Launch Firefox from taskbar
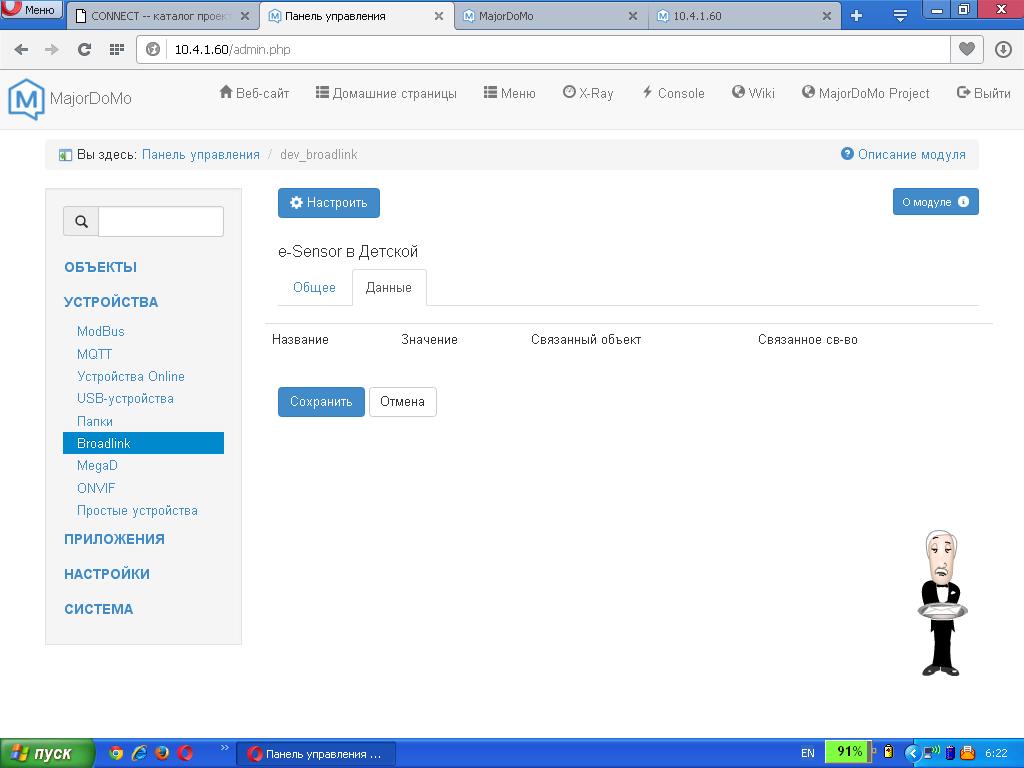Image resolution: width=1024 pixels, height=768 pixels. [x=162, y=753]
